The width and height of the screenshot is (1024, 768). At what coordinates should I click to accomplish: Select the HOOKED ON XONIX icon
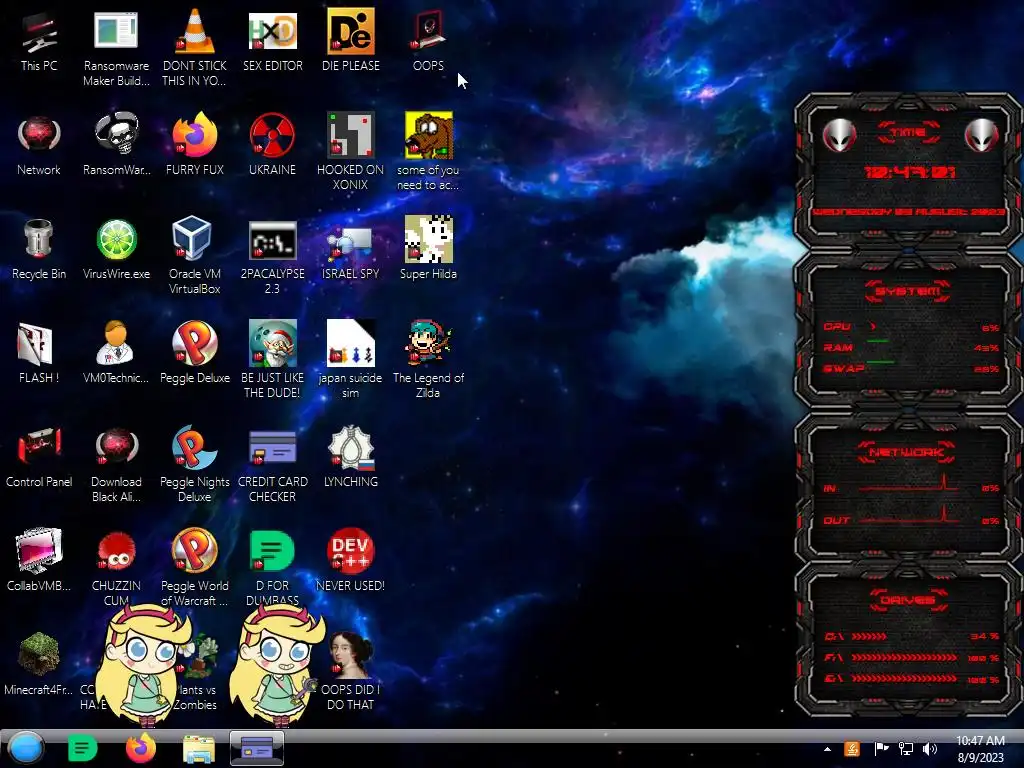pos(350,135)
